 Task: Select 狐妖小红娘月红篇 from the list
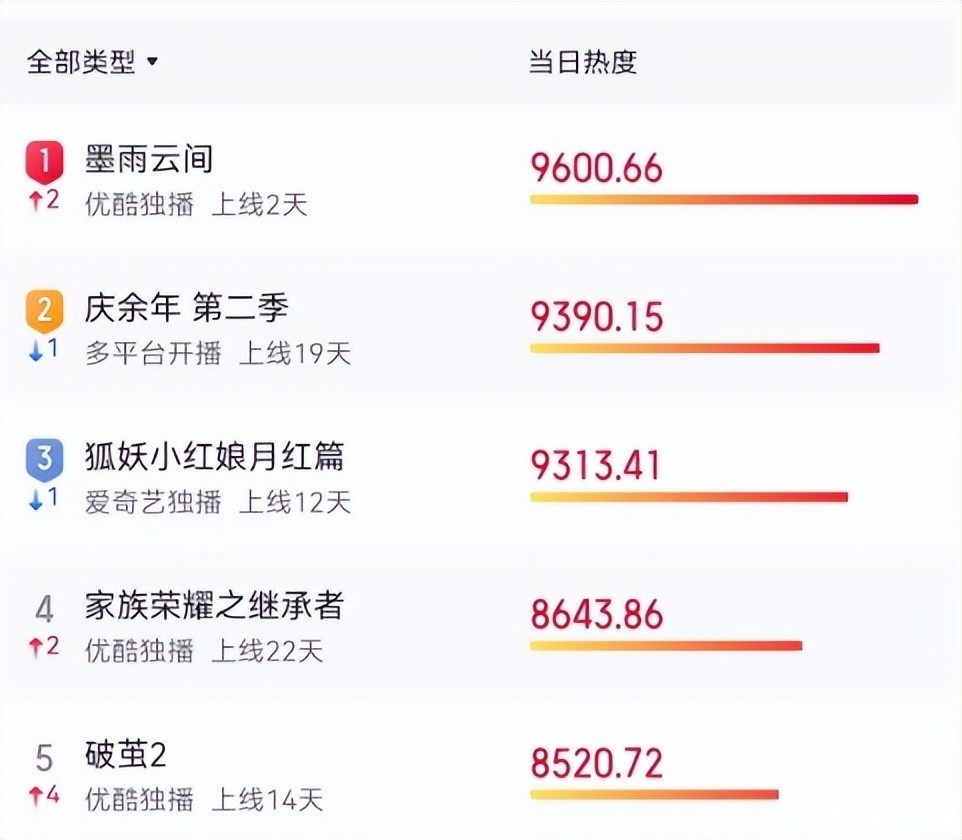[215, 457]
